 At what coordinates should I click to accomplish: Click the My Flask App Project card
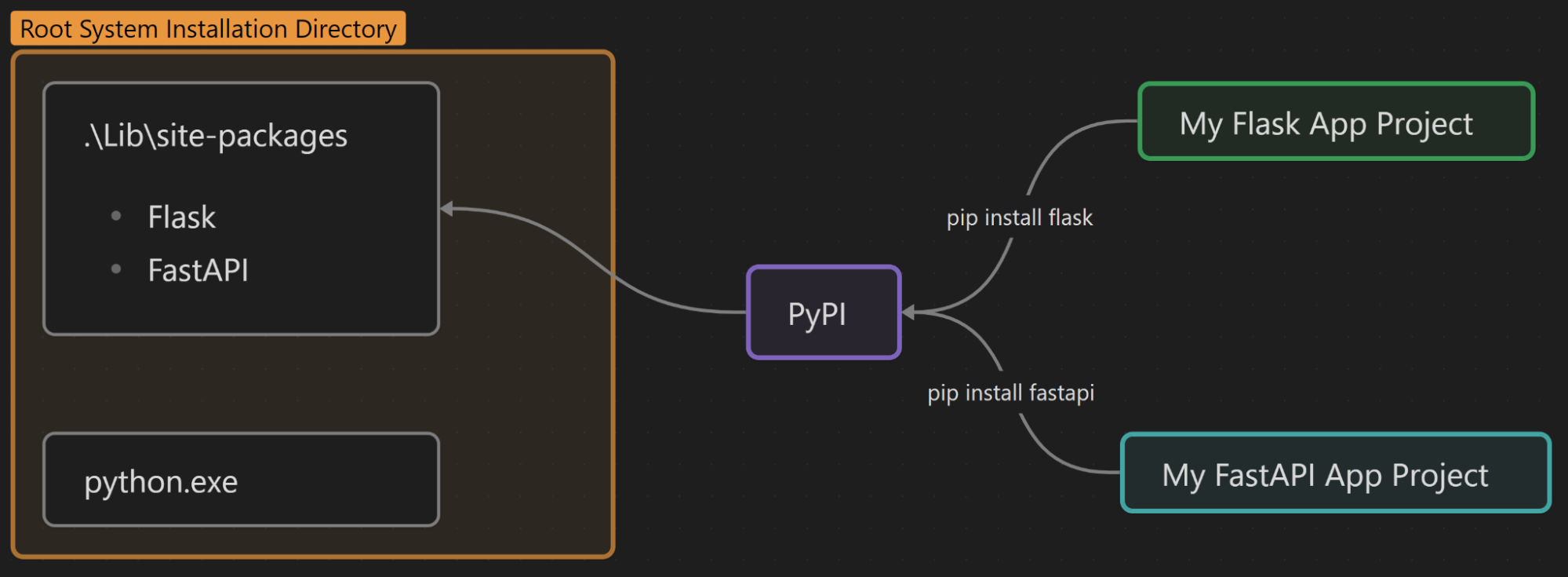(1336, 122)
